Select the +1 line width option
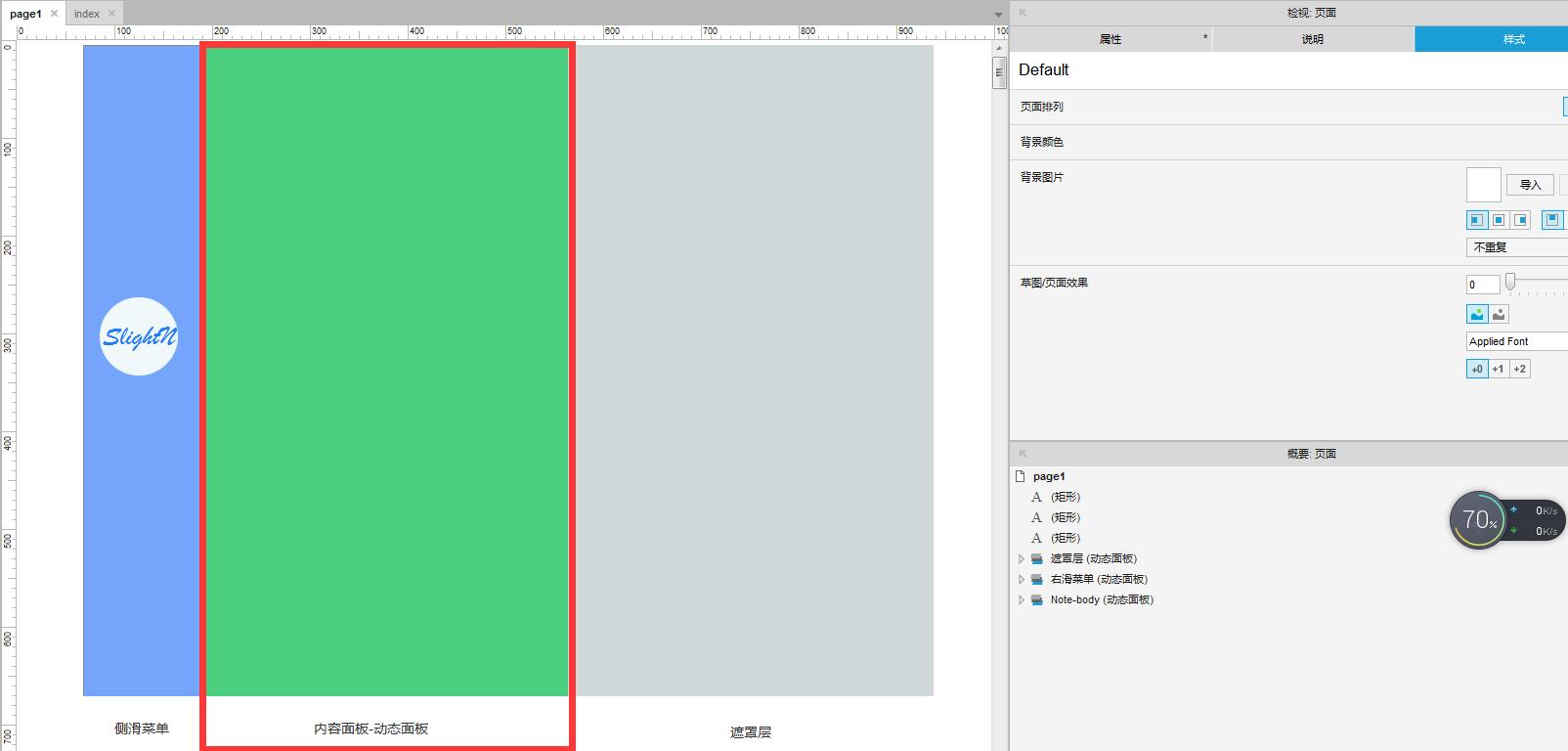 [1499, 369]
